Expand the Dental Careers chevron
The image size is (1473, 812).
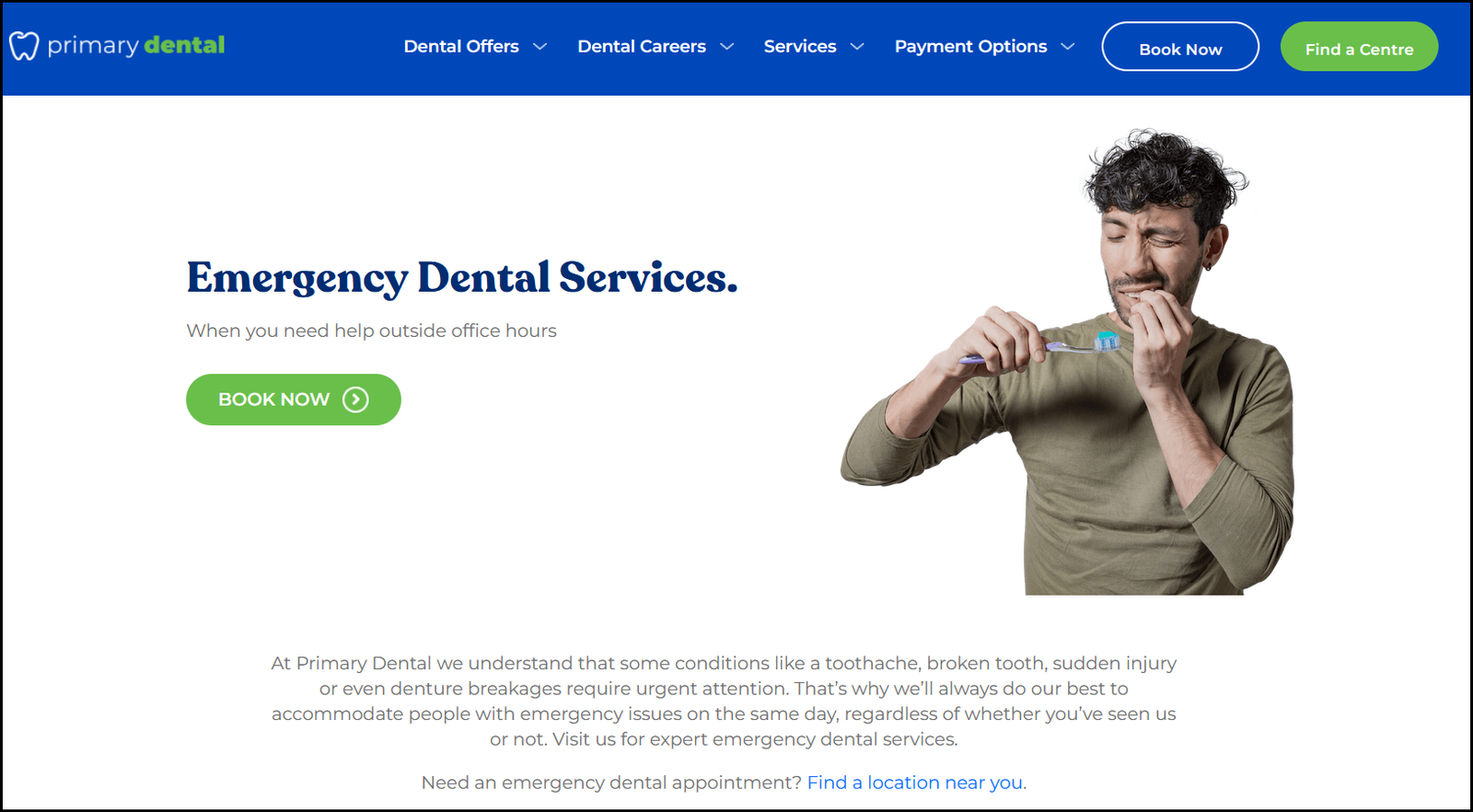tap(727, 47)
